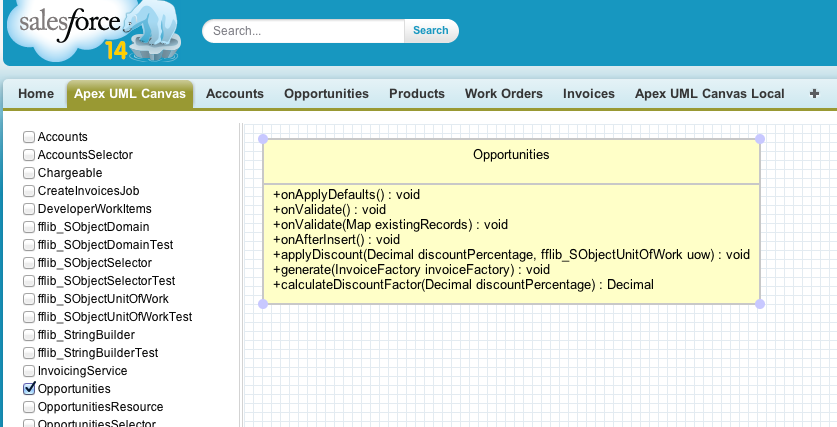The height and width of the screenshot is (427, 837).
Task: Uncheck the Opportunities checkbox
Action: (29, 389)
